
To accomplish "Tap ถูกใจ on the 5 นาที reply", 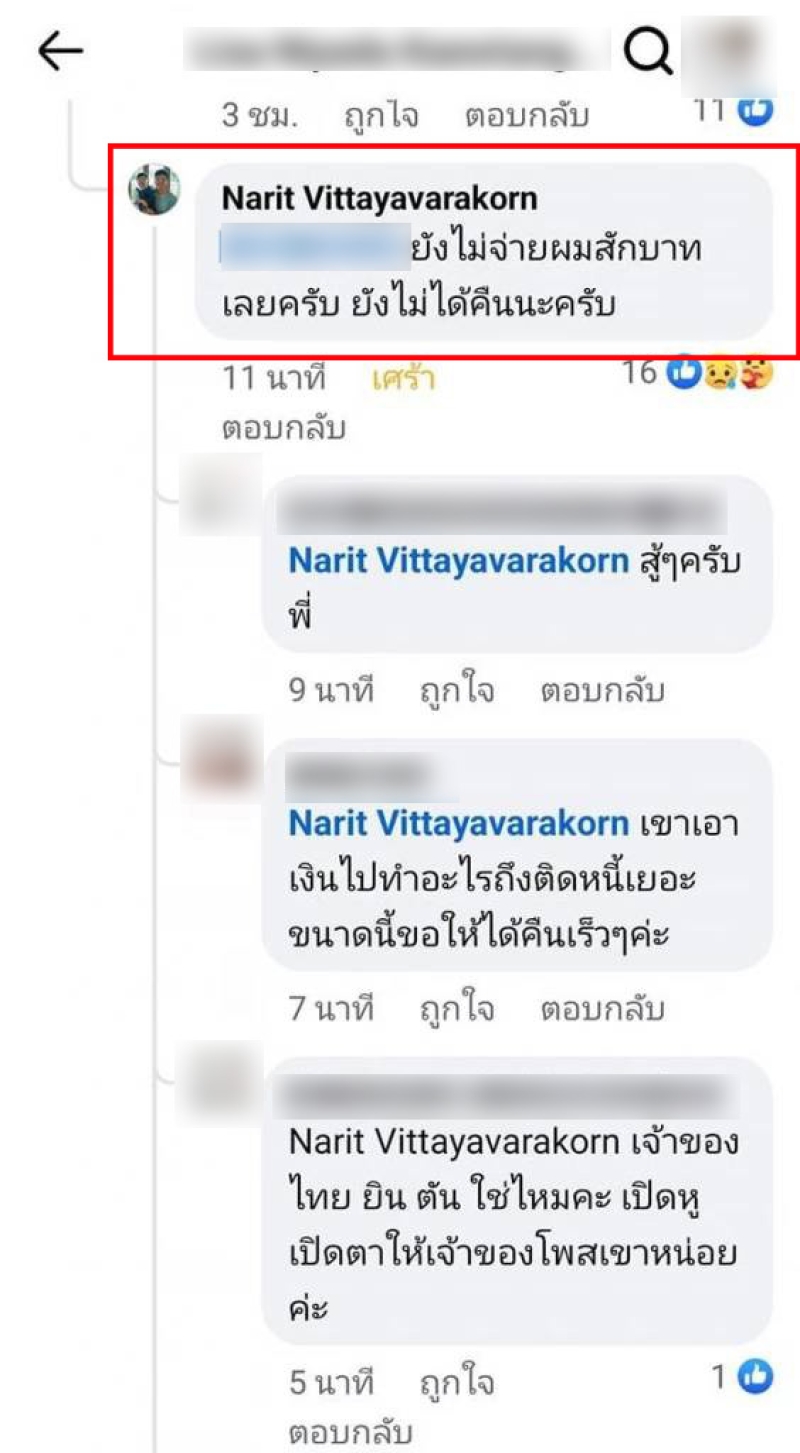I will (457, 1383).
